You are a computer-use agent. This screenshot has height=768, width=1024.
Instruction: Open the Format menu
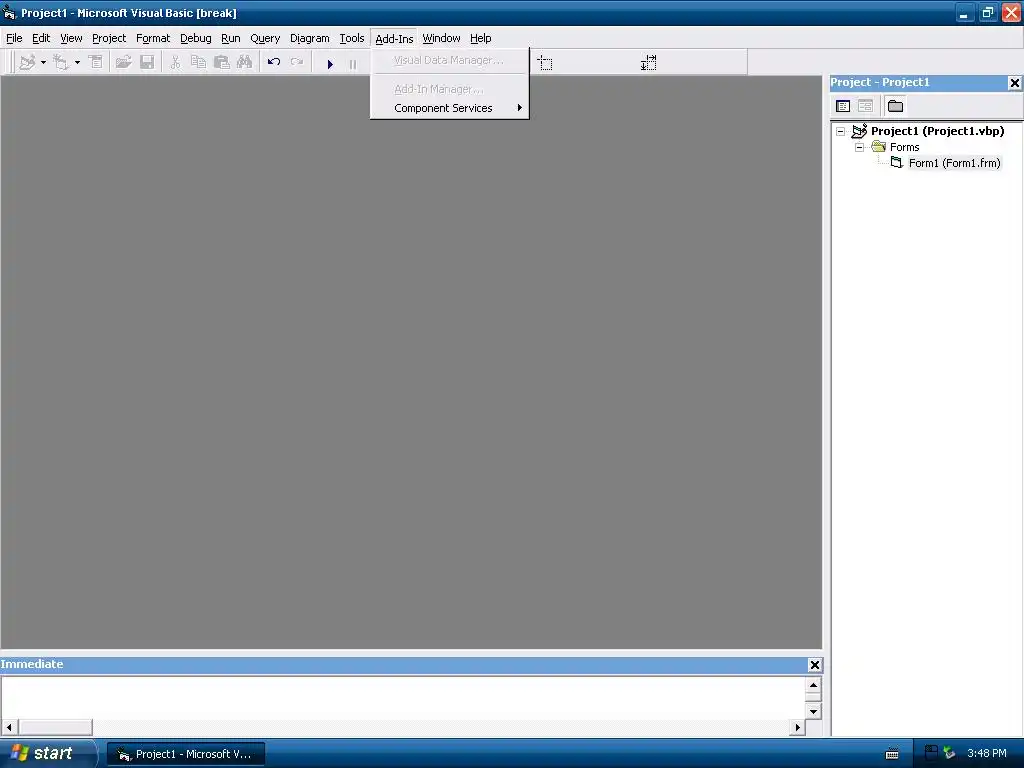pyautogui.click(x=153, y=39)
